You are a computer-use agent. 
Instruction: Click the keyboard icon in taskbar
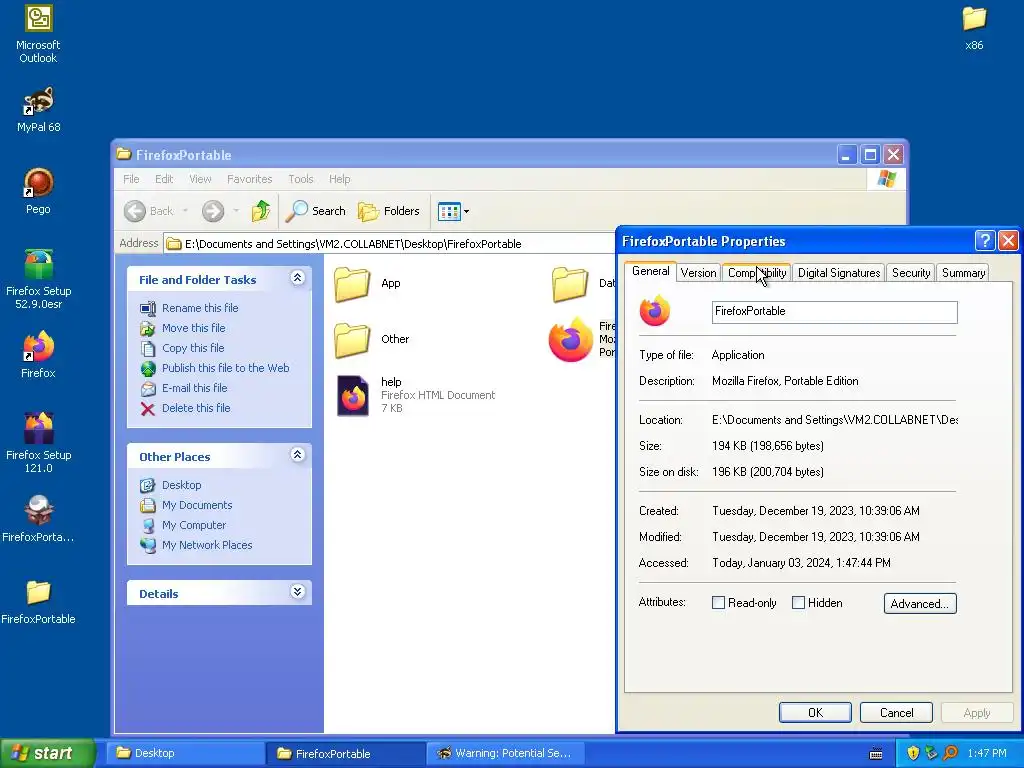876,754
